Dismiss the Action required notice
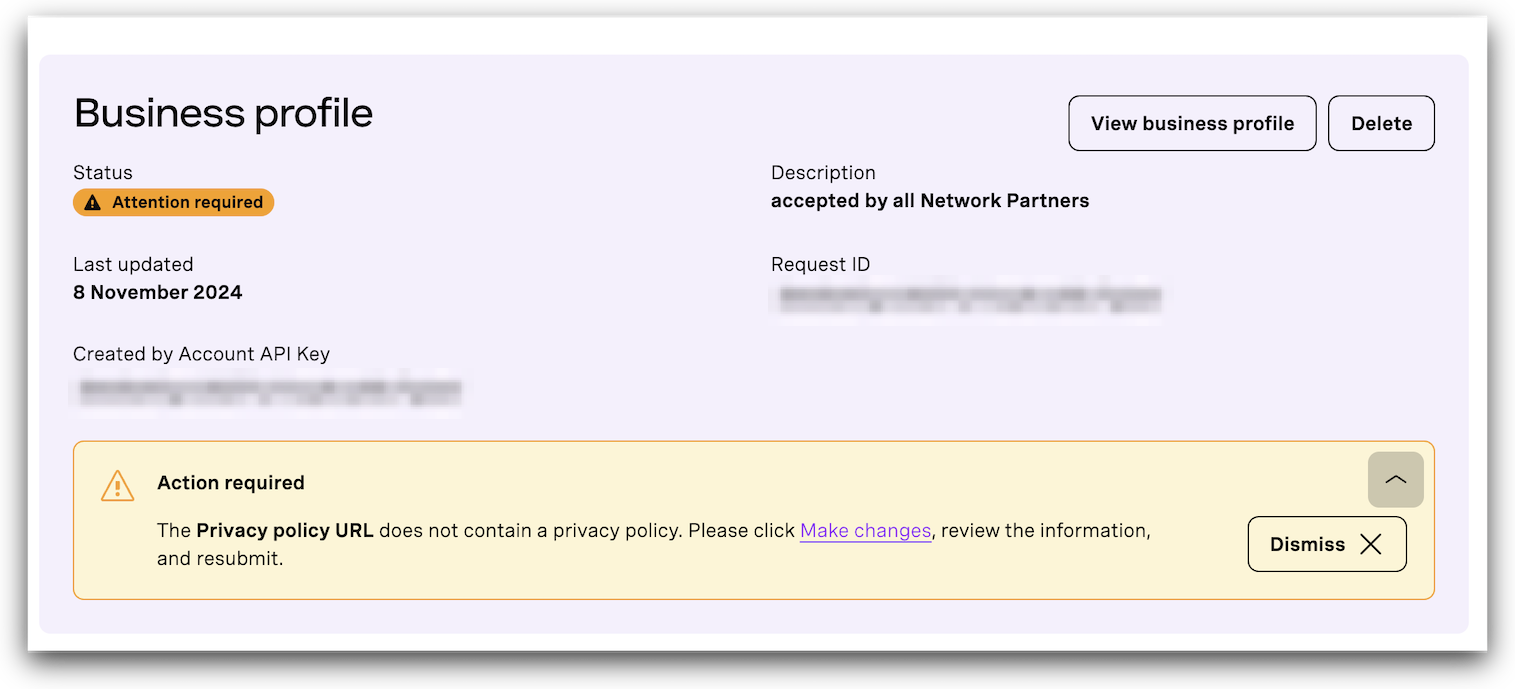Image resolution: width=1515 pixels, height=689 pixels. pyautogui.click(x=1327, y=544)
